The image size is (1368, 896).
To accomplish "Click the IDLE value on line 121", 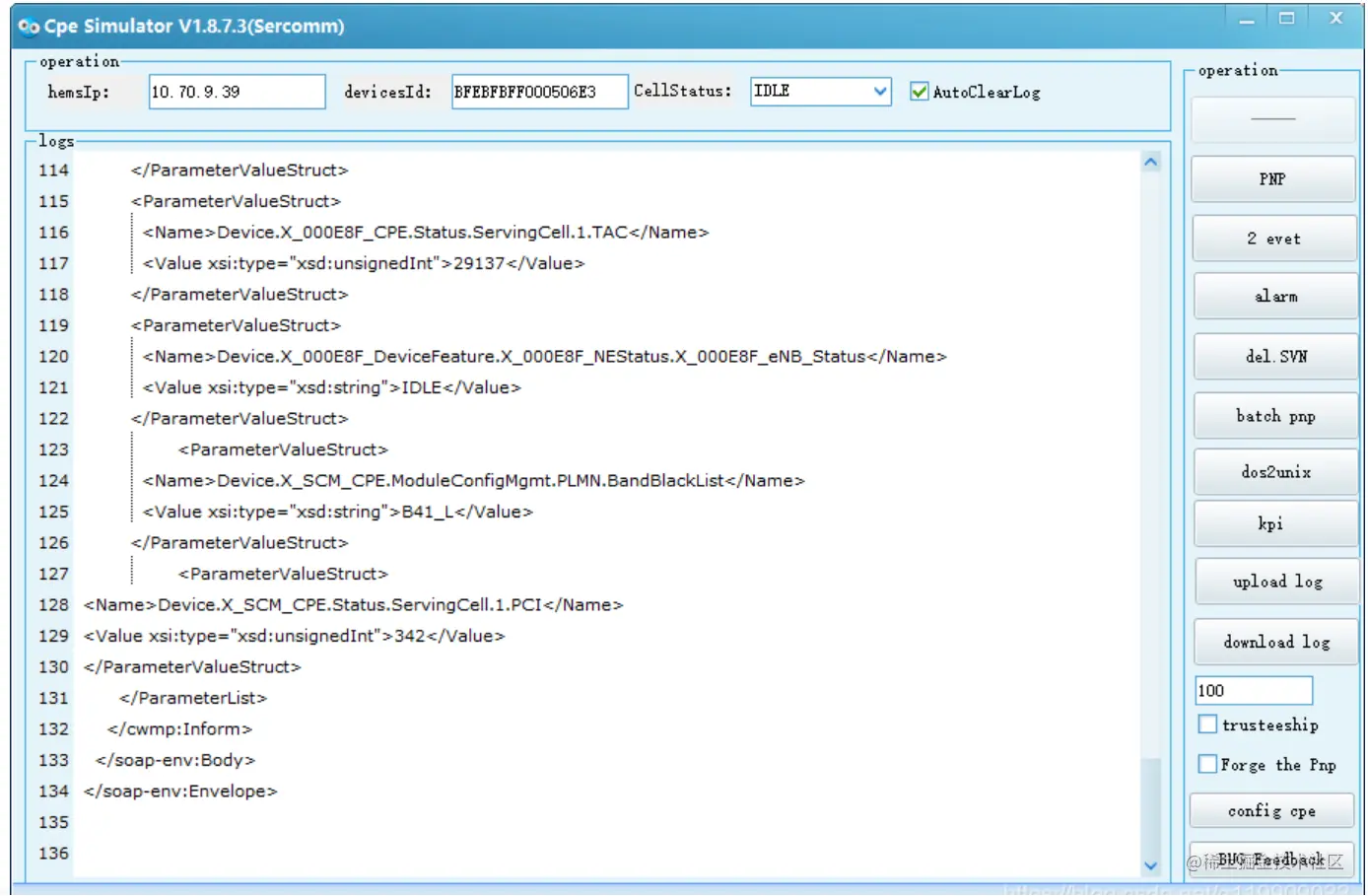I will pos(422,387).
